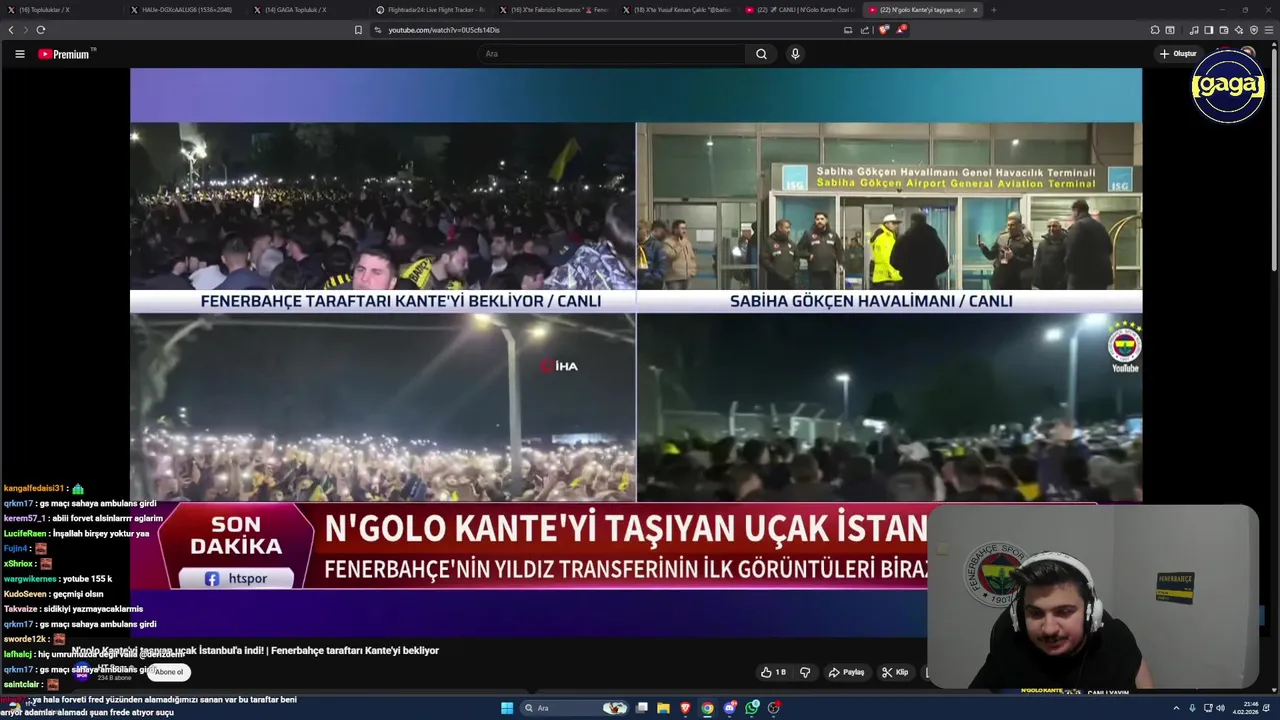Open Discord from taskbar
This screenshot has width=1280, height=720.
pyautogui.click(x=730, y=708)
